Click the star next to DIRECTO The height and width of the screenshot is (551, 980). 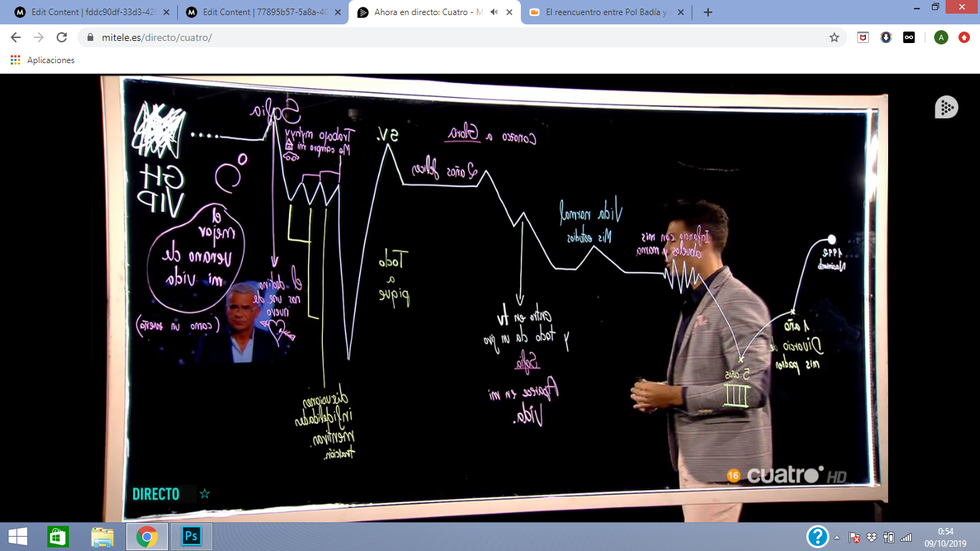coord(204,494)
